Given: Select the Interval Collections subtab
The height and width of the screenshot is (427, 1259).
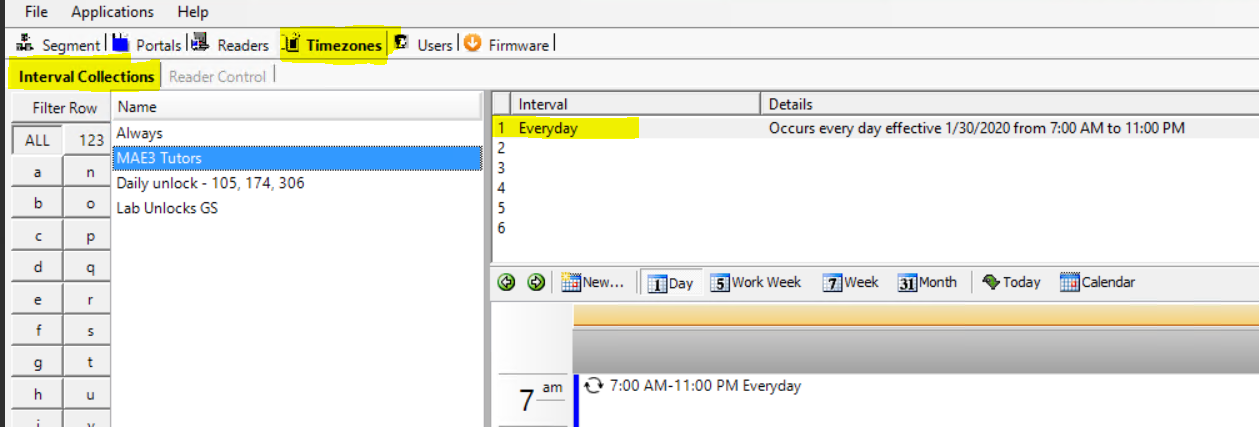Looking at the screenshot, I should (x=86, y=76).
